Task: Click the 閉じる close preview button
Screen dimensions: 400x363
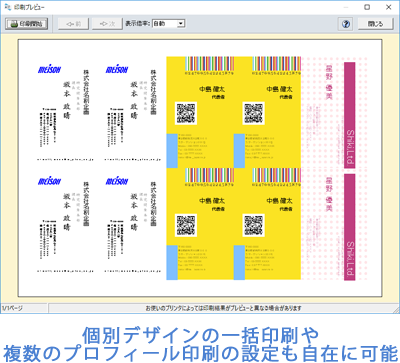Action: coord(376,24)
